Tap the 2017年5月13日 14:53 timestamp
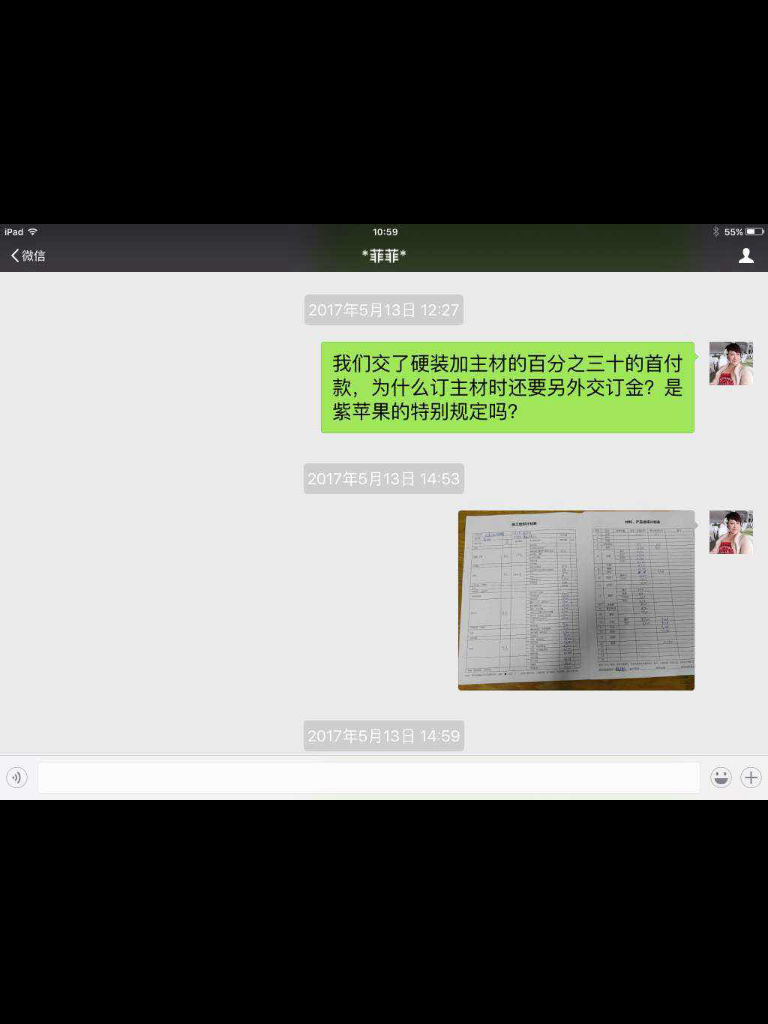This screenshot has width=768, height=1024. (383, 479)
